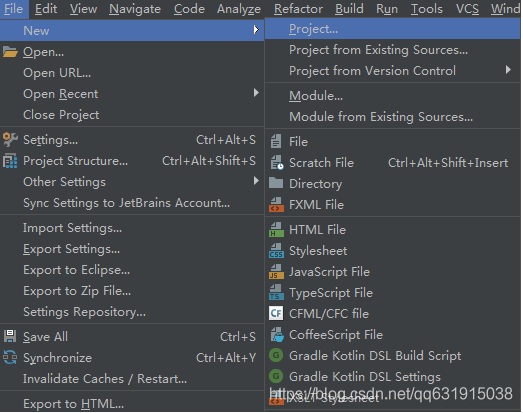Click the Stylesheet CSS icon

pyautogui.click(x=277, y=251)
